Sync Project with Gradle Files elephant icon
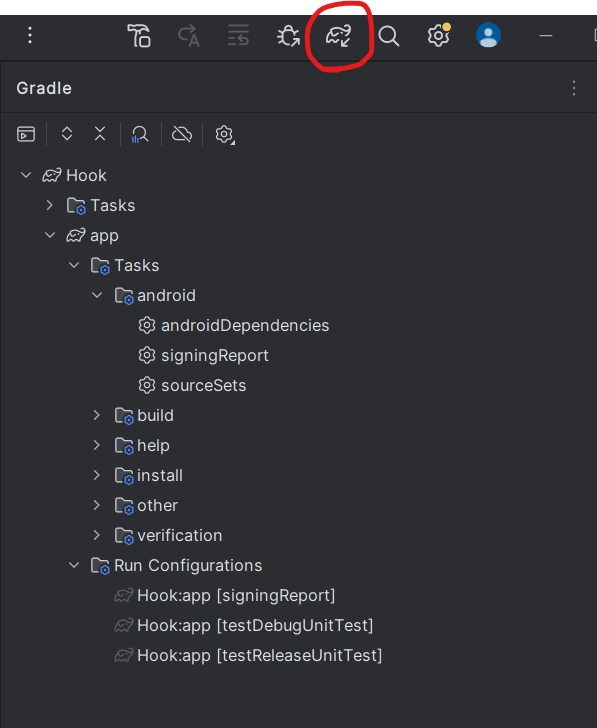The width and height of the screenshot is (597, 728). (338, 36)
